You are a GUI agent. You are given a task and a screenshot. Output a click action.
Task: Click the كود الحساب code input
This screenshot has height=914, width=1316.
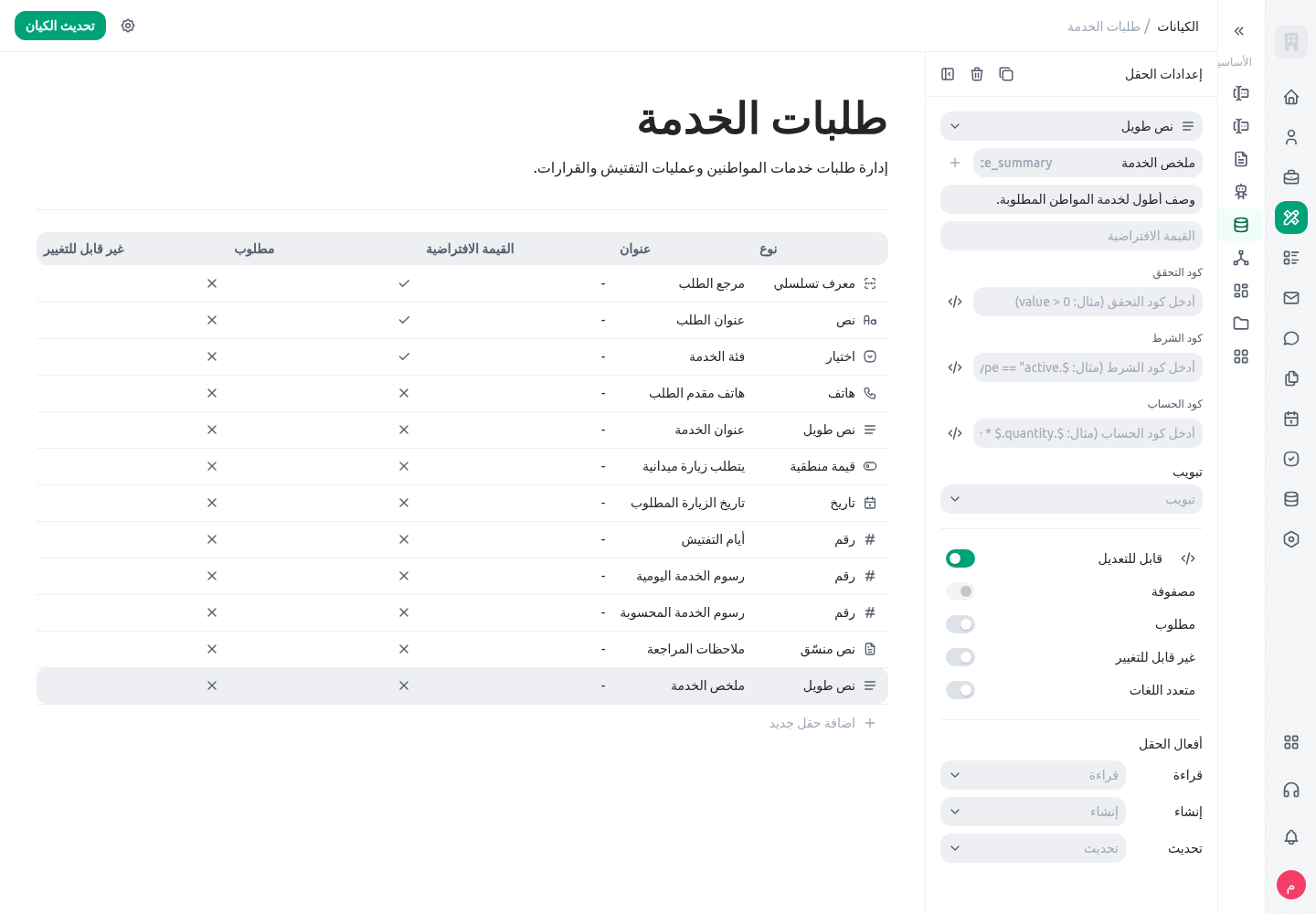click(1088, 433)
